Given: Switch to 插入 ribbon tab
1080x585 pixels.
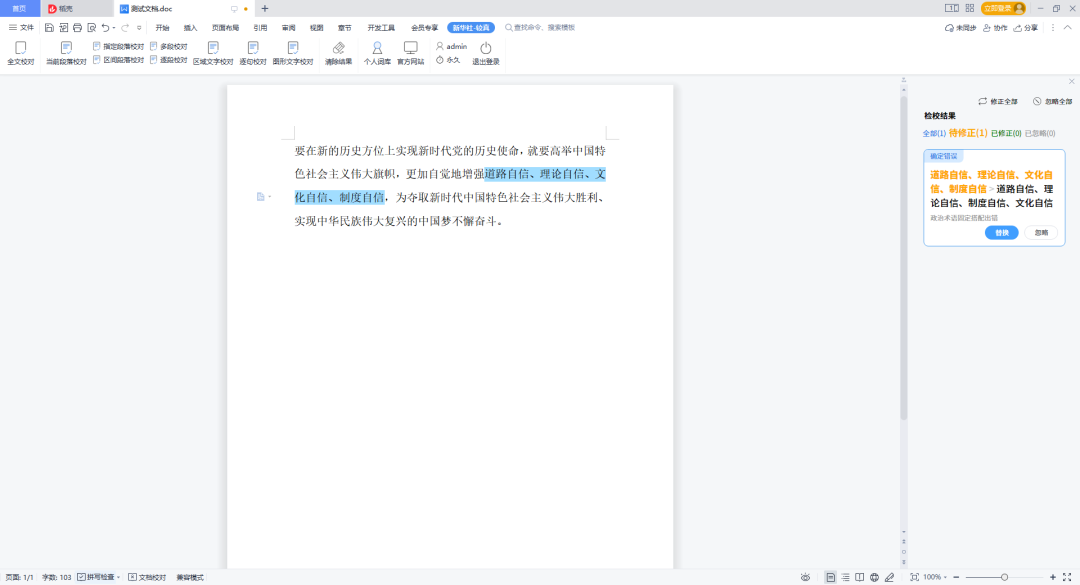Looking at the screenshot, I should [191, 28].
